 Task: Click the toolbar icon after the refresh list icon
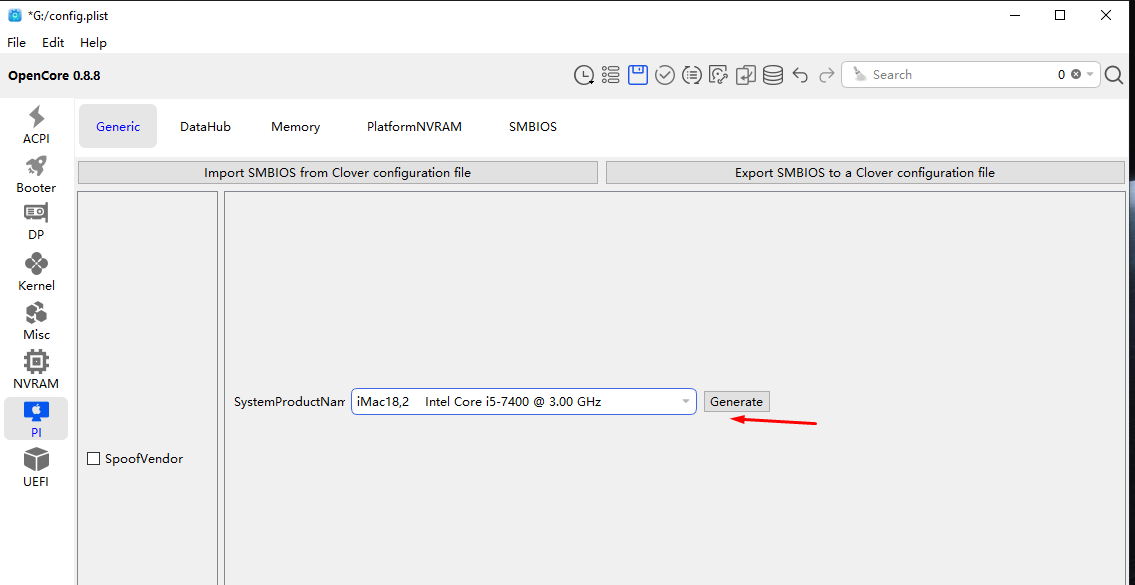pyautogui.click(x=718, y=75)
